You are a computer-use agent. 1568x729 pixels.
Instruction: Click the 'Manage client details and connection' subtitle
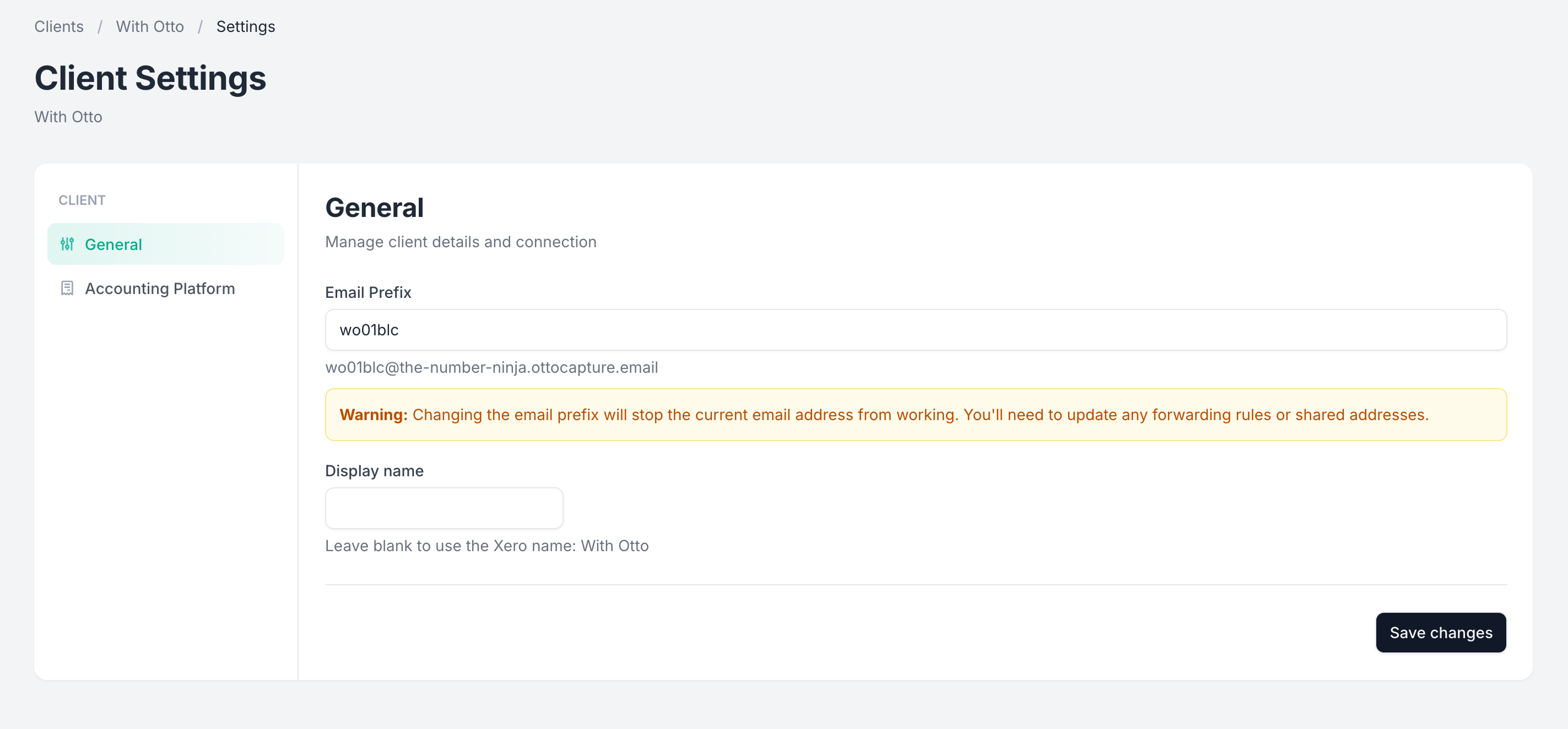click(460, 242)
